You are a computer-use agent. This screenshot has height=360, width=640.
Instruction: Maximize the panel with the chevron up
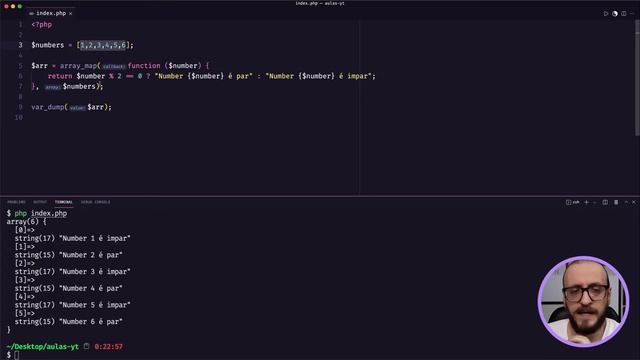626,202
